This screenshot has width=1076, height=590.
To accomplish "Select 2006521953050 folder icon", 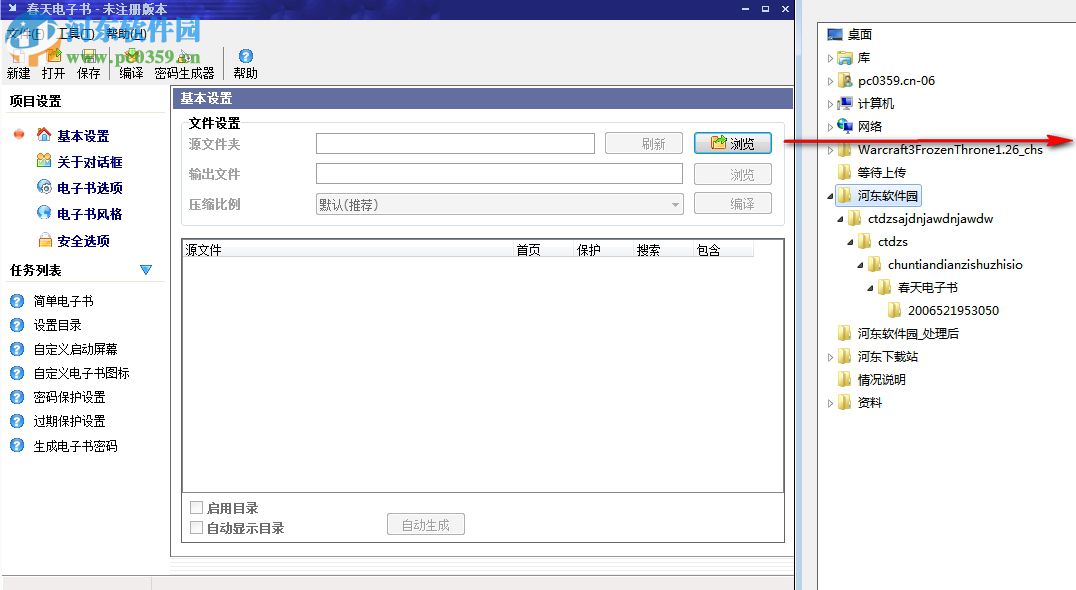I will [895, 310].
